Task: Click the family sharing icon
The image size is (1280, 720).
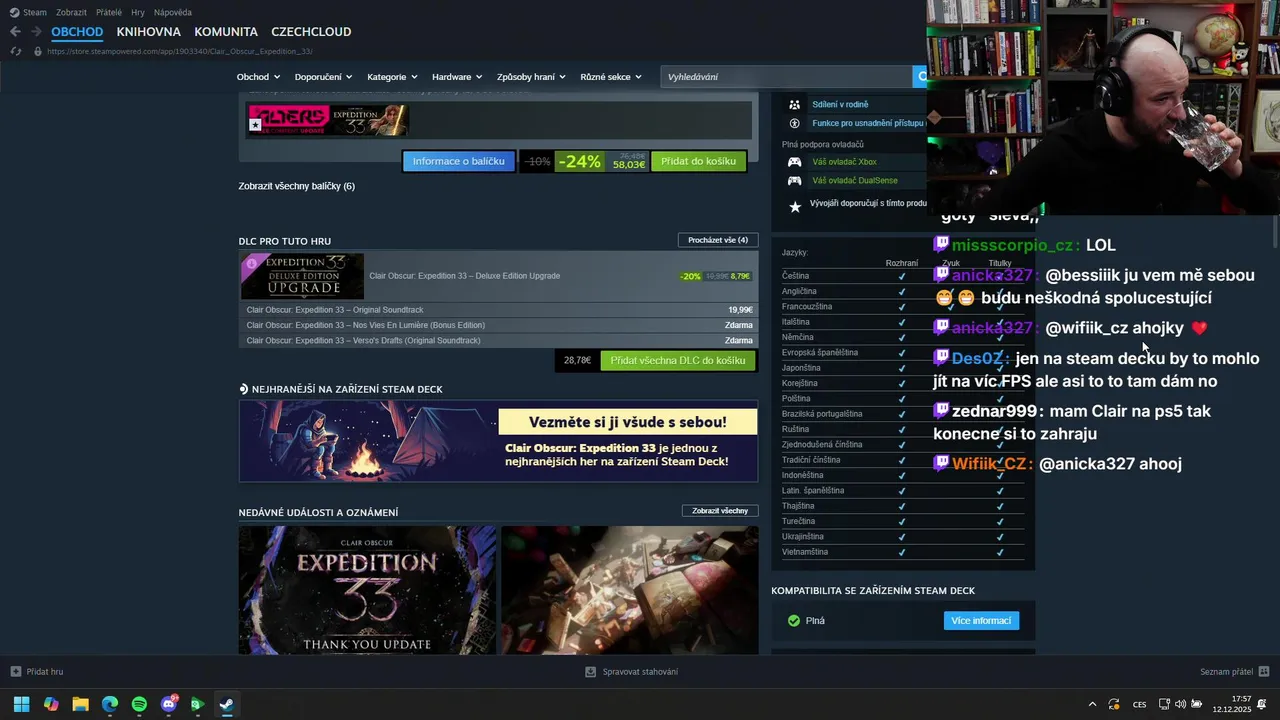Action: coord(795,104)
